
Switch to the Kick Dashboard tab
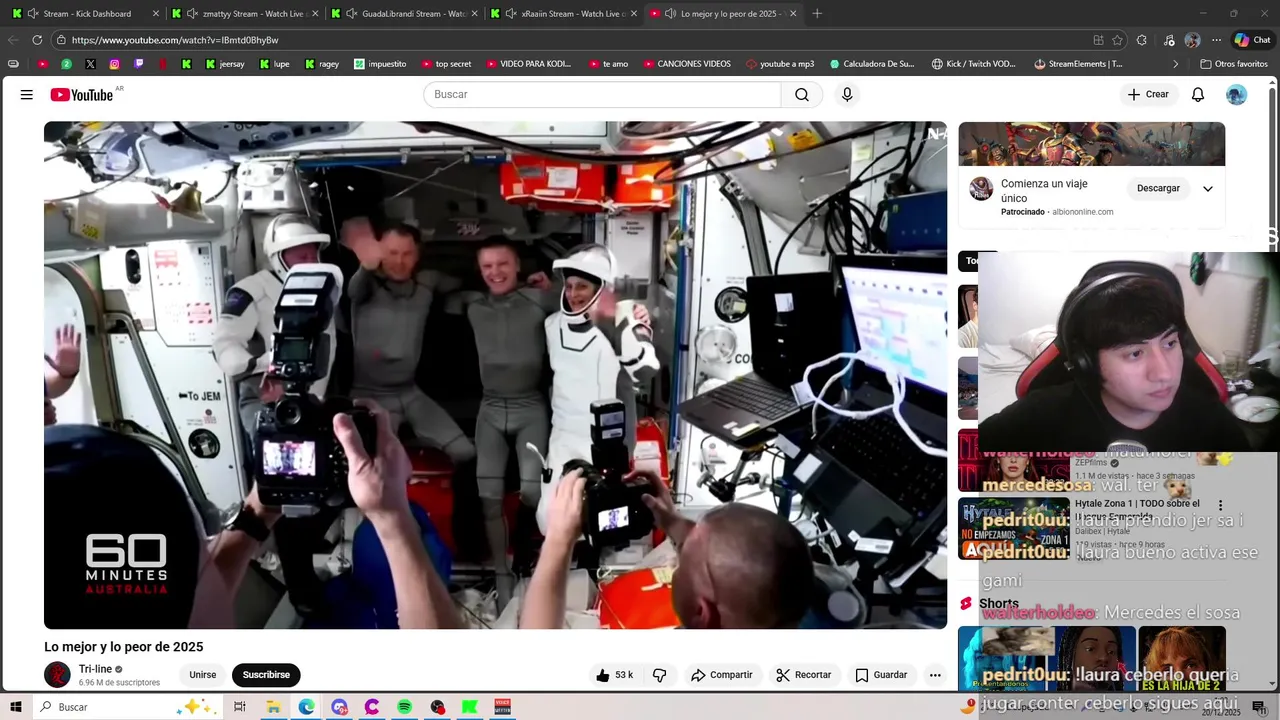coord(84,14)
